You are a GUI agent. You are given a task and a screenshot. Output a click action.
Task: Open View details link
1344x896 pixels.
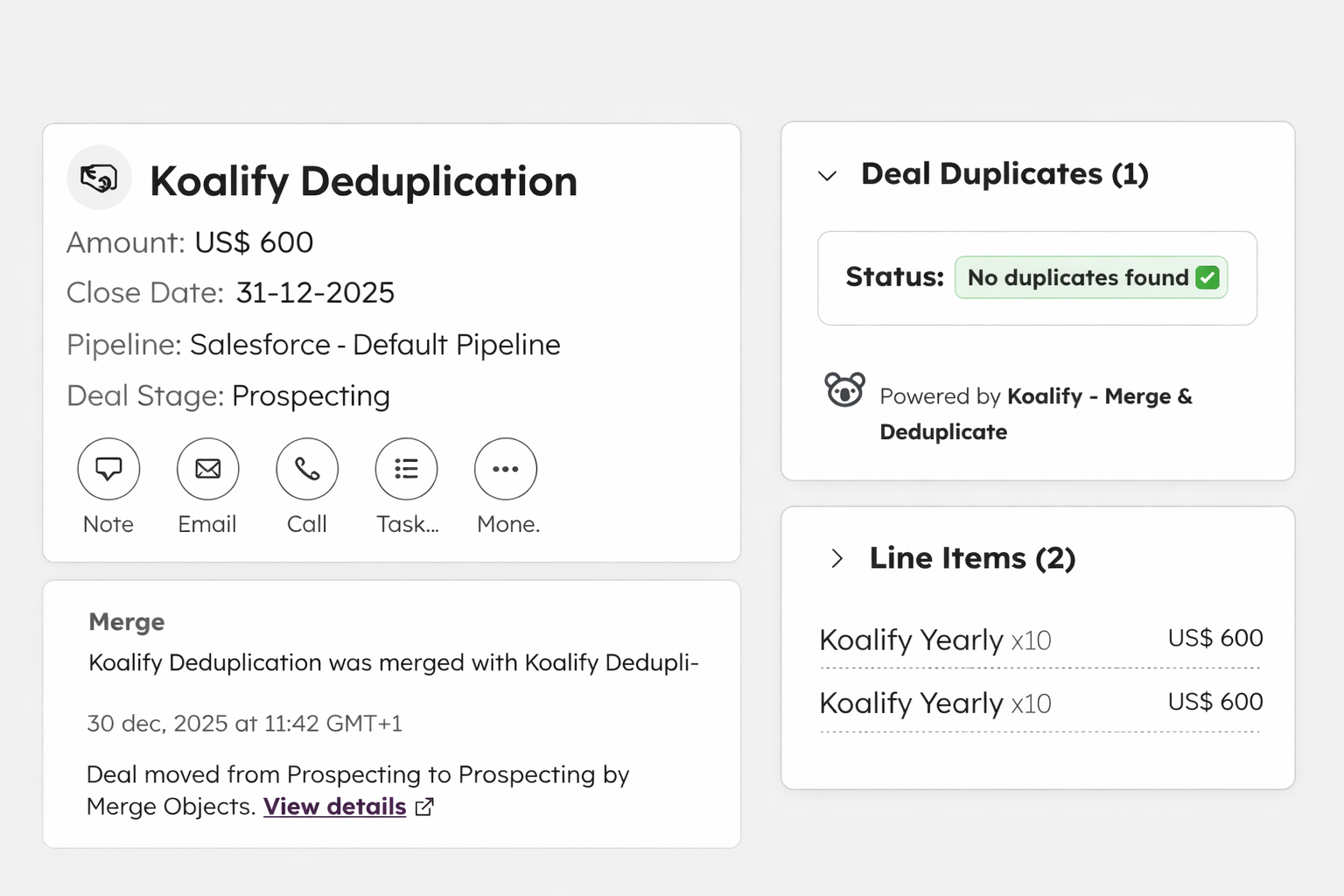(x=334, y=807)
